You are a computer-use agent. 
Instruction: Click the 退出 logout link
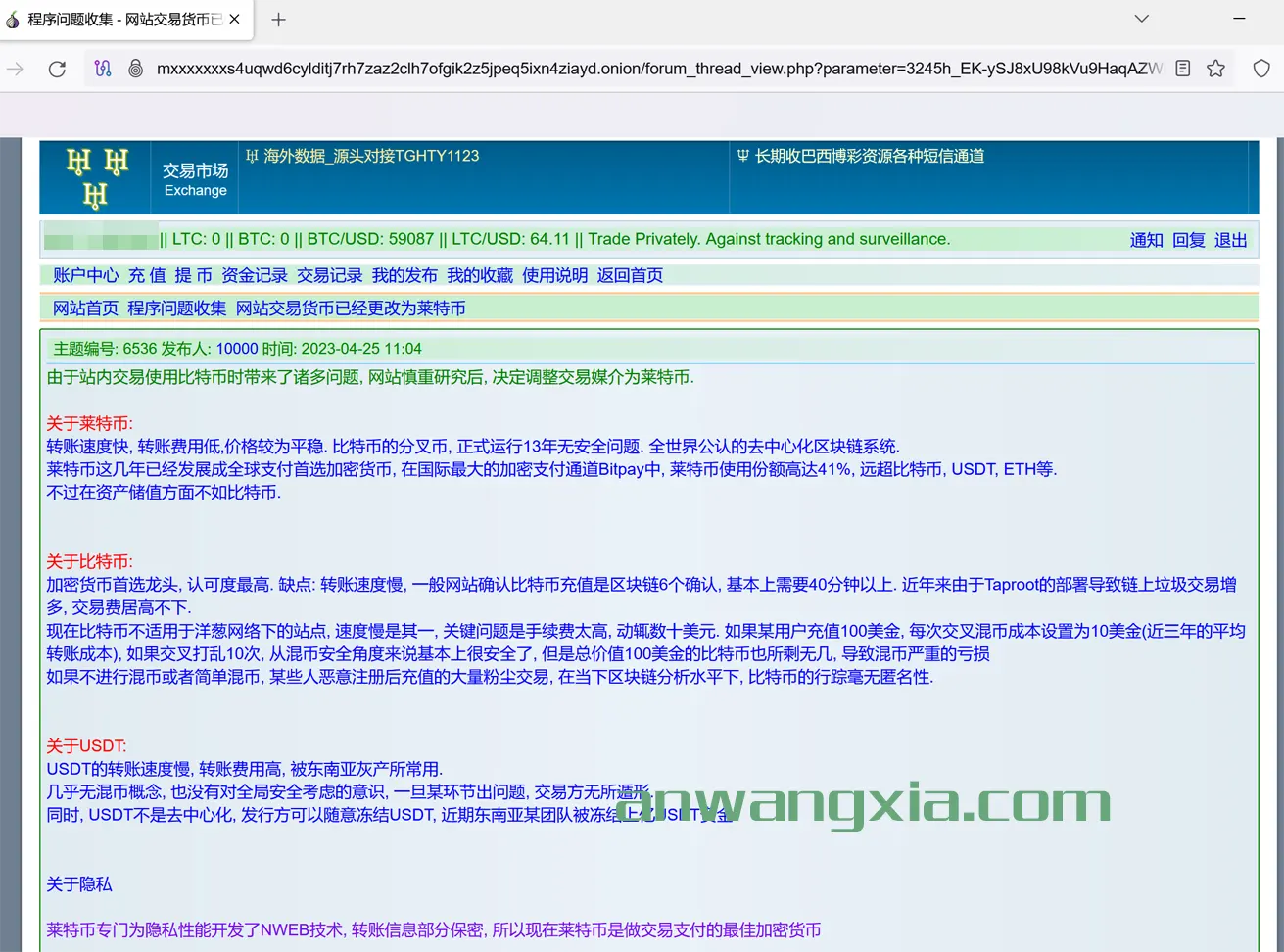(1230, 240)
